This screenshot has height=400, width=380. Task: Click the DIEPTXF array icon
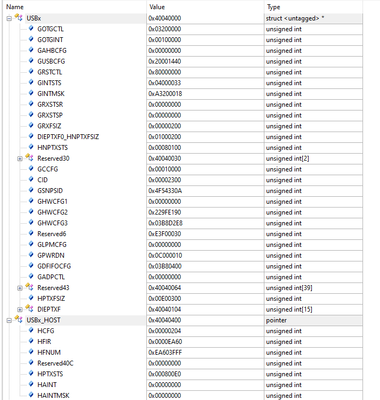[x=29, y=309]
